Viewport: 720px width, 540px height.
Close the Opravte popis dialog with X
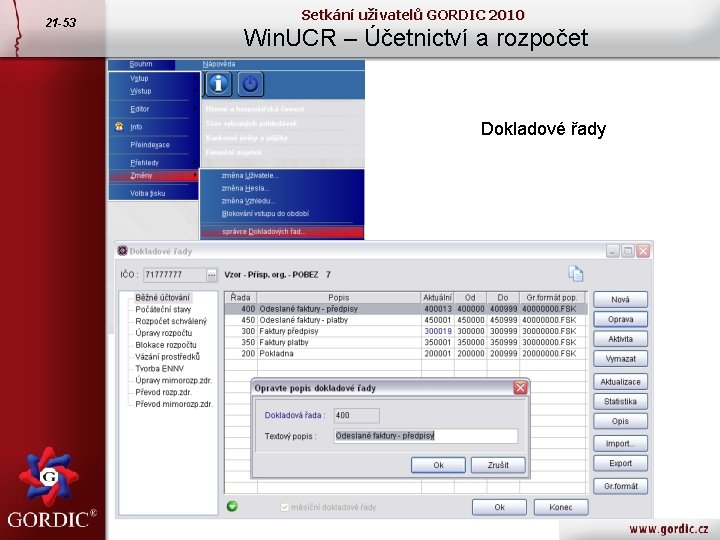(520, 388)
